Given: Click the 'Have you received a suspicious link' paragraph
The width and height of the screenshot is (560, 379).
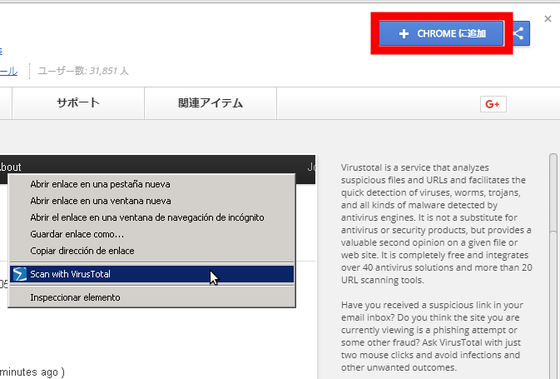Looking at the screenshot, I should (x=432, y=336).
